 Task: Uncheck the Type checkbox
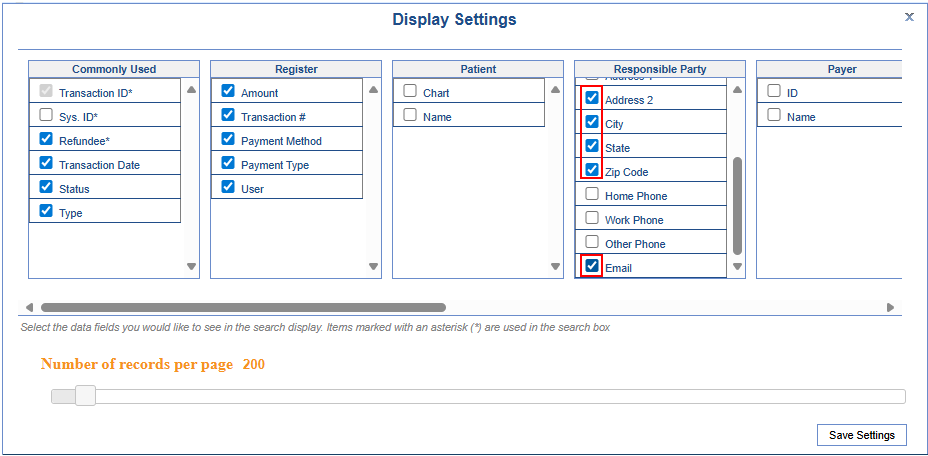click(x=46, y=211)
